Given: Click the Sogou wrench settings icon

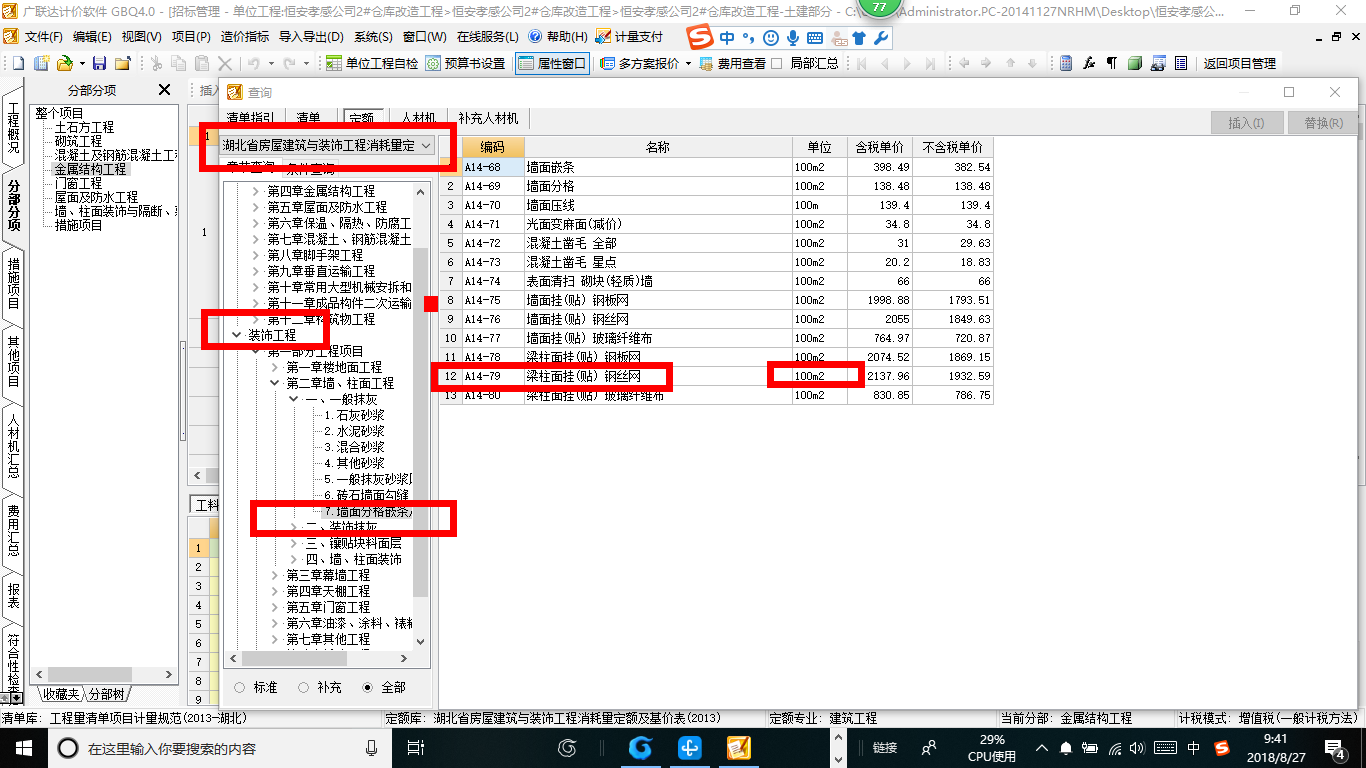Looking at the screenshot, I should (880, 38).
